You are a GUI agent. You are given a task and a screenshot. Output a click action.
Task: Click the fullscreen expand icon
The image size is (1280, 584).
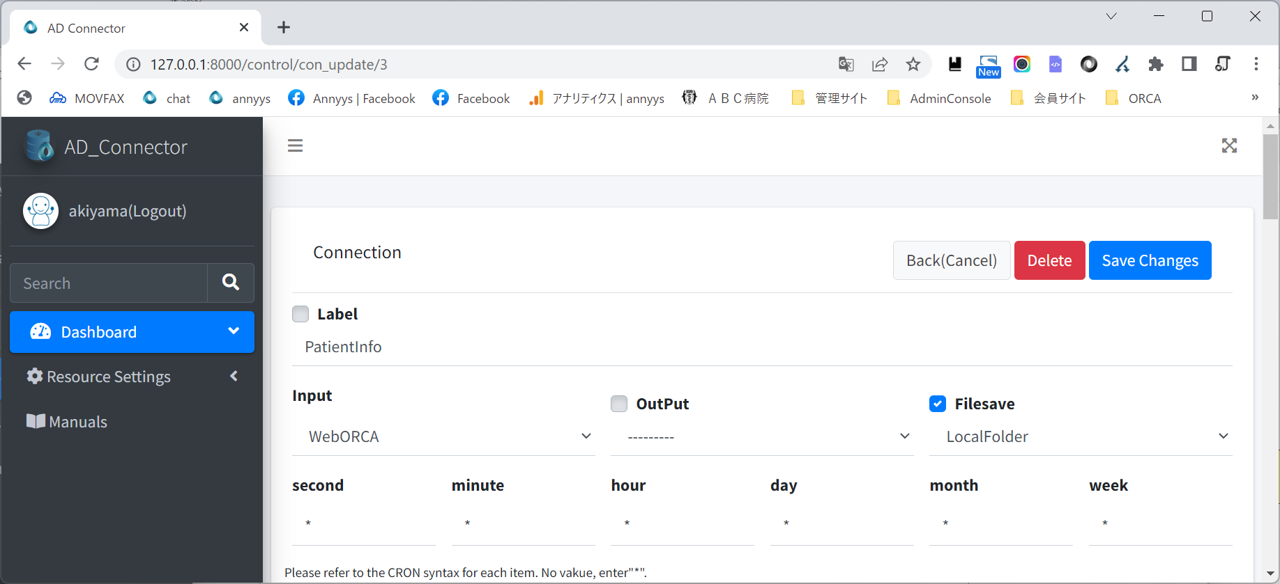(1229, 146)
